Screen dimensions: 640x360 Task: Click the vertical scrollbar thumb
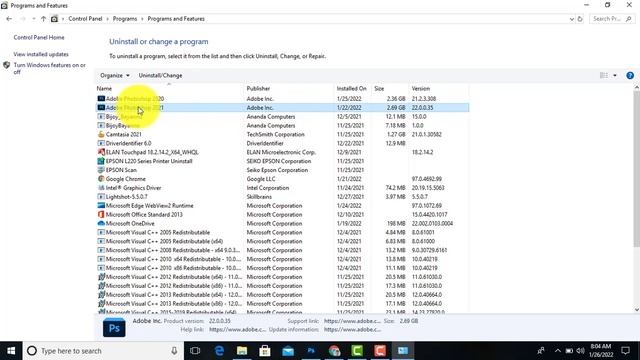click(x=636, y=169)
